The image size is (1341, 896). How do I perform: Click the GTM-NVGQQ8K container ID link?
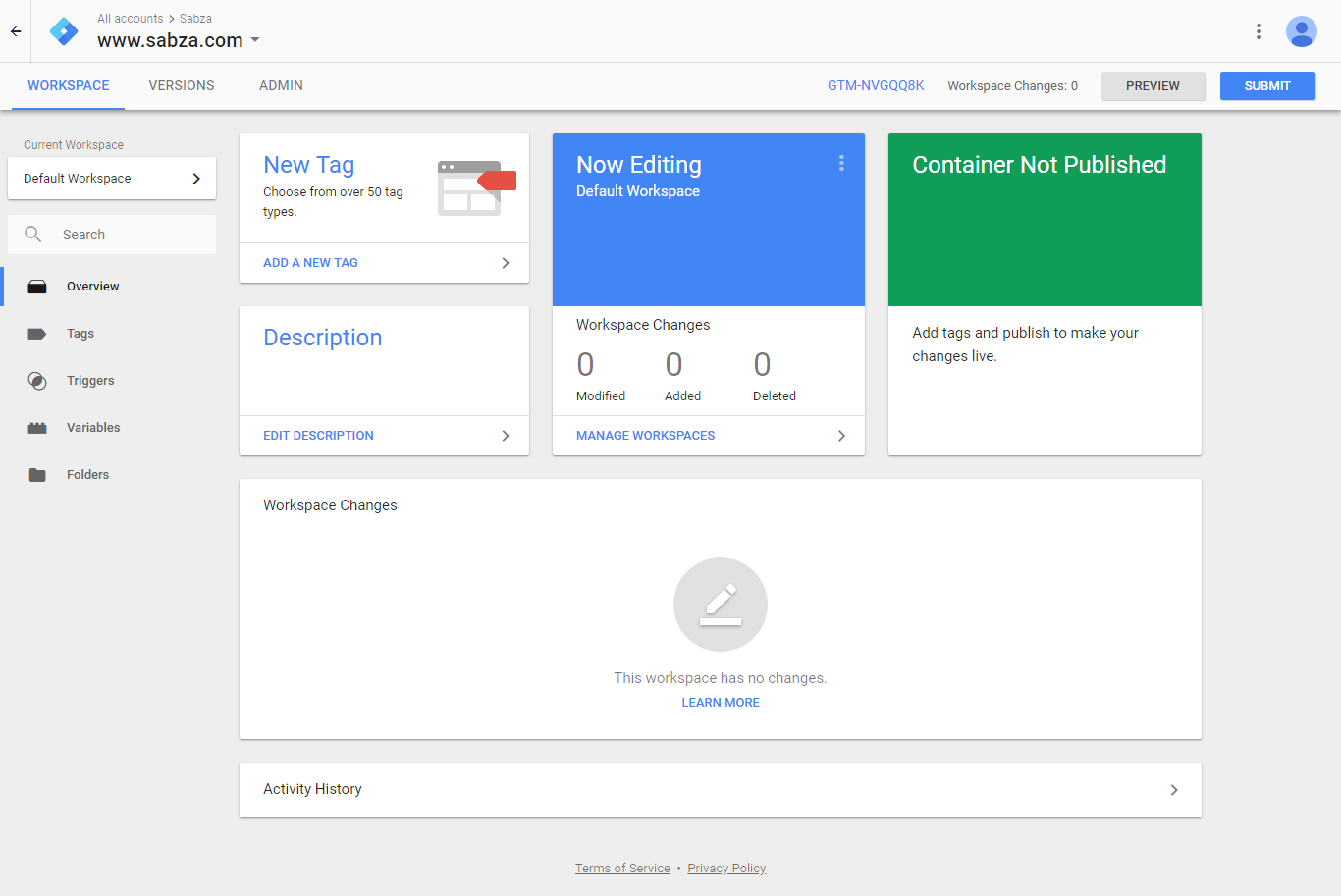[876, 86]
